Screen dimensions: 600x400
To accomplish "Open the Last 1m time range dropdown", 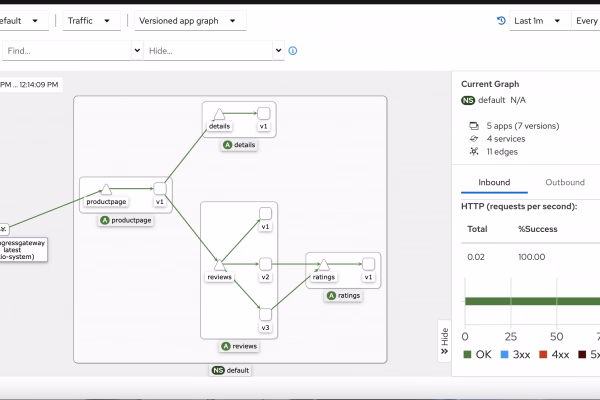I will pyautogui.click(x=540, y=21).
